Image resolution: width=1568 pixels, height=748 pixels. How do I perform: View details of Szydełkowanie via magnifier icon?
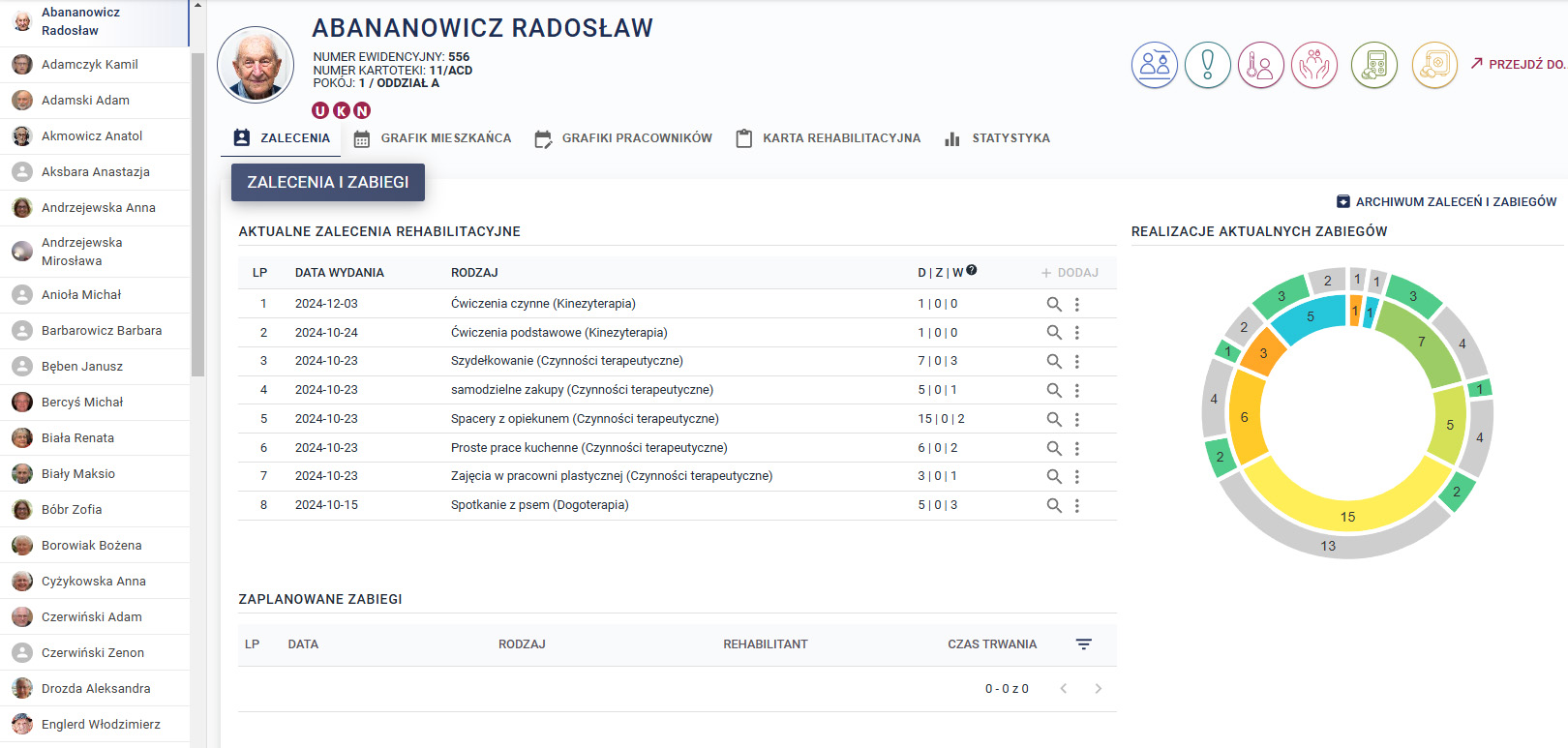[x=1054, y=361]
